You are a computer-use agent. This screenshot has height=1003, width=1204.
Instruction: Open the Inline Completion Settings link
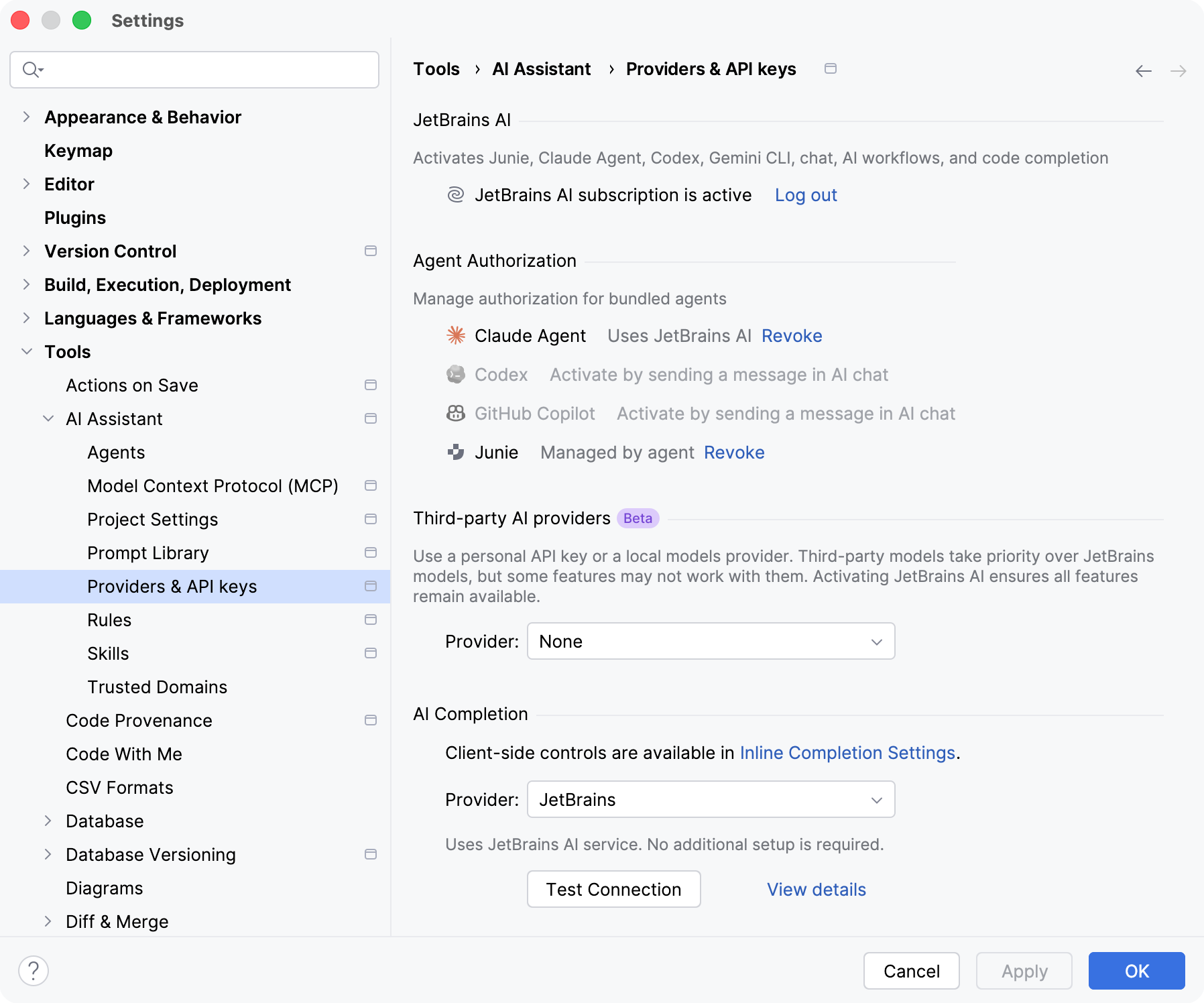[x=847, y=752]
